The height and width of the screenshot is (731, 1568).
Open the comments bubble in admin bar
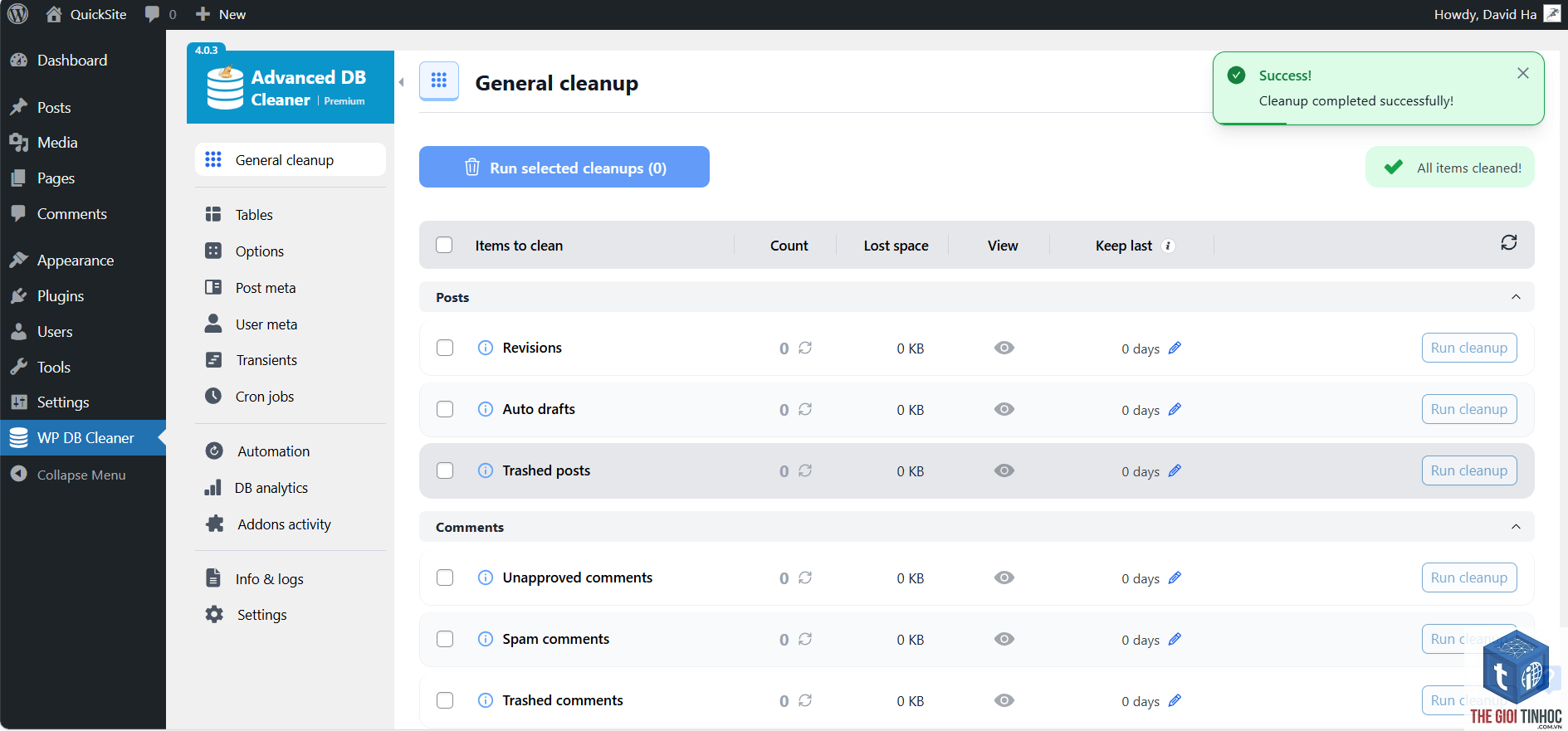tap(160, 14)
